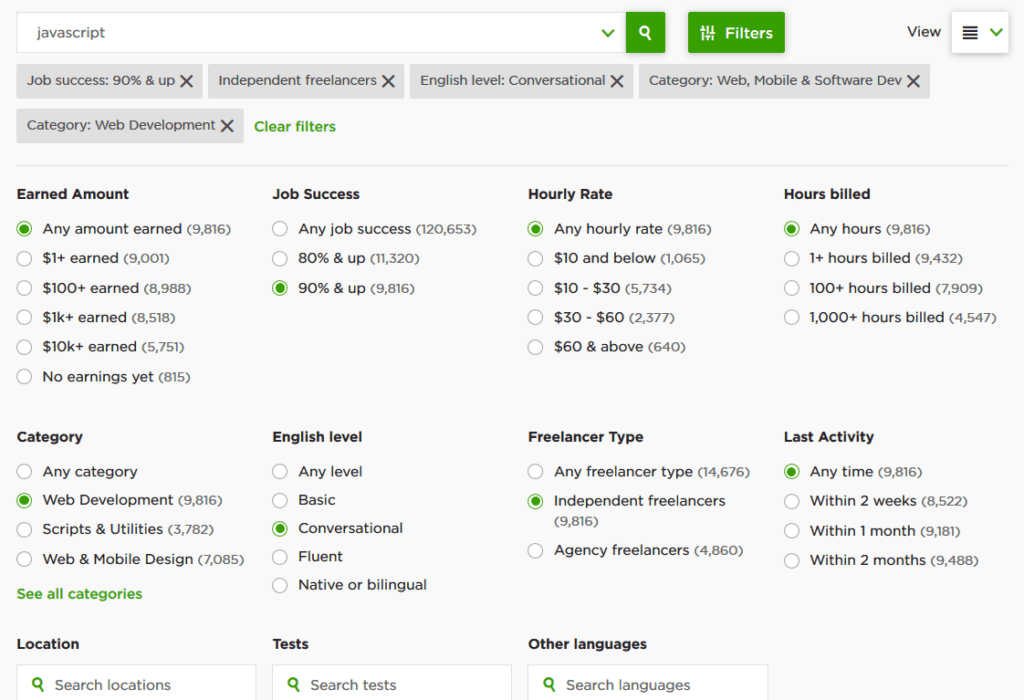1024x700 pixels.
Task: Choose Within 1 month activity
Action: (792, 531)
